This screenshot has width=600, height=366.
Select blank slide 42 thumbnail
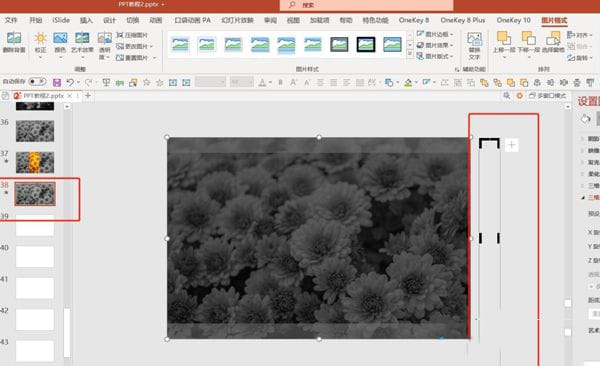(35, 319)
